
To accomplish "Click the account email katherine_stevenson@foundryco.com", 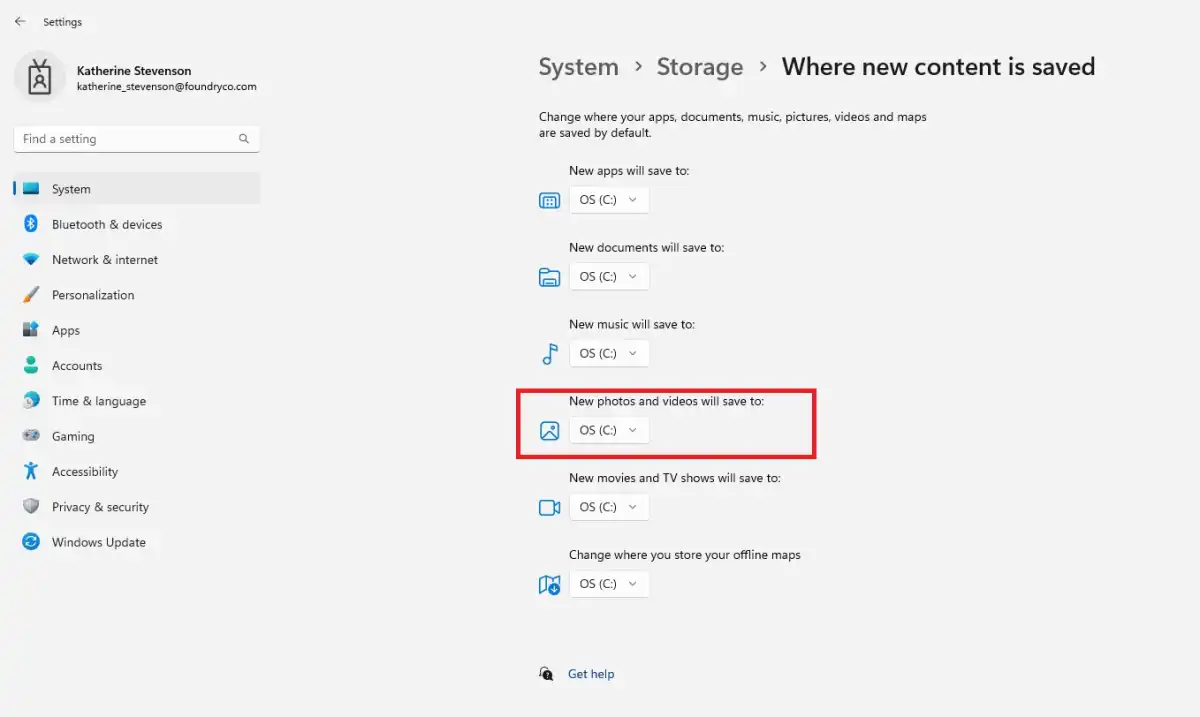I will click(x=167, y=87).
